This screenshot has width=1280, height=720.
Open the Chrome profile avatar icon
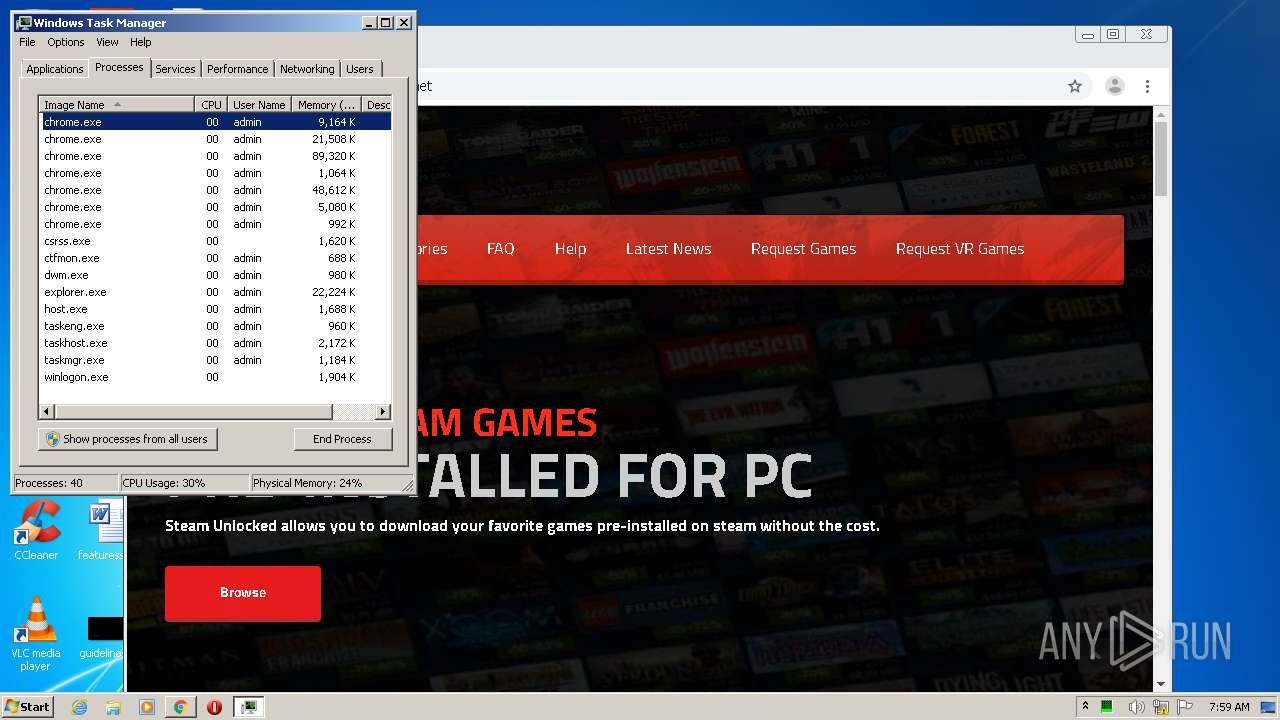[x=1114, y=86]
